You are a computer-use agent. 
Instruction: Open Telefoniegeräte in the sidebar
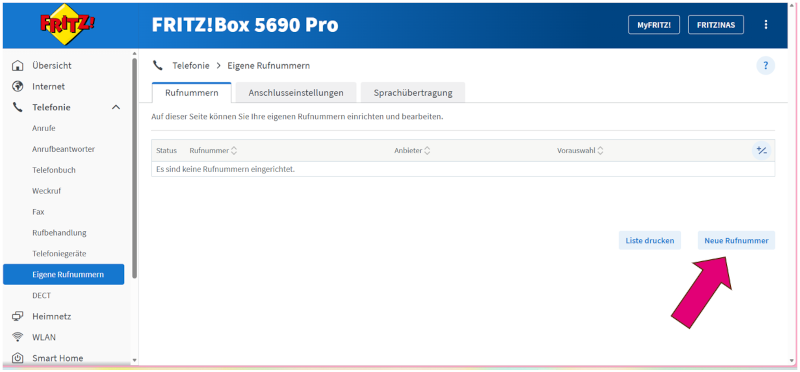point(59,254)
